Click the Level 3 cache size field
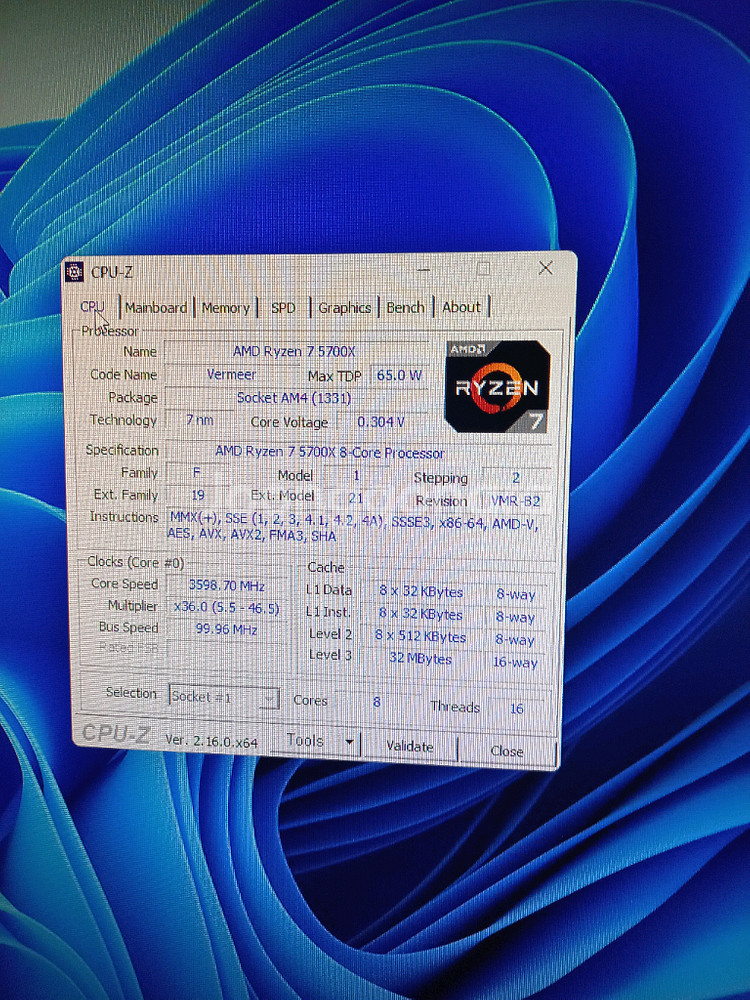 coord(420,660)
